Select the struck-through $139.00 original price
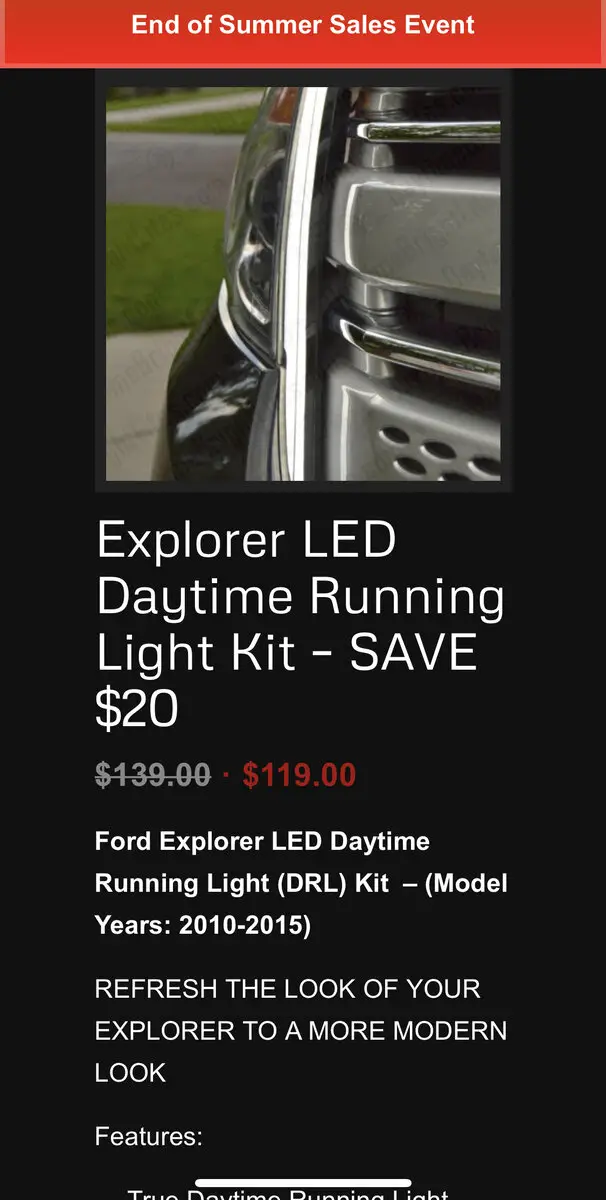The image size is (606, 1200). 153,775
